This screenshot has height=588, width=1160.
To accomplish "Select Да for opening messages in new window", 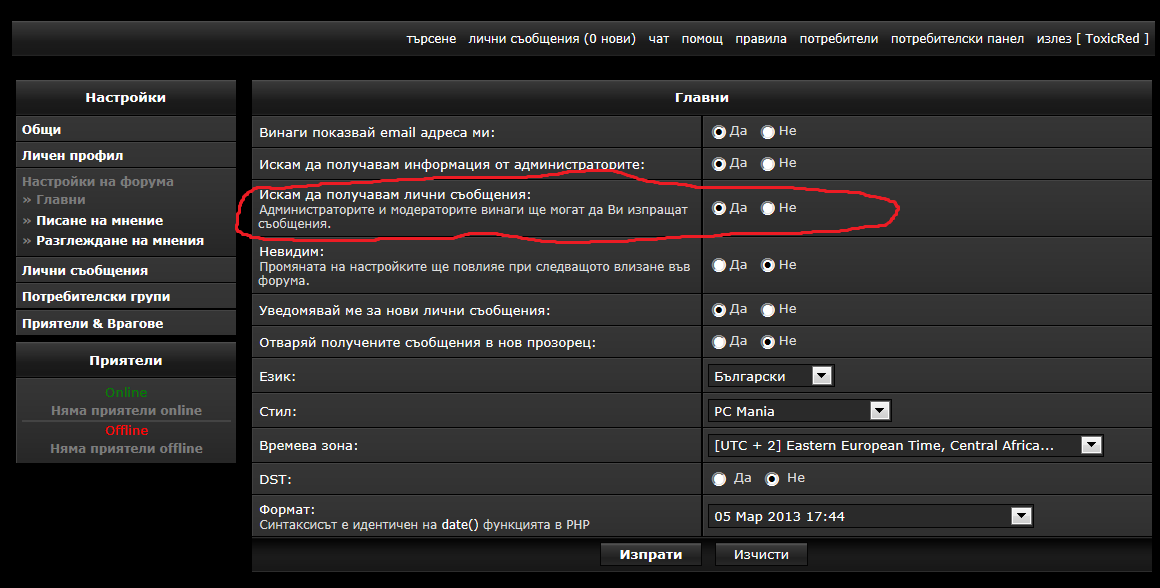I will [718, 342].
